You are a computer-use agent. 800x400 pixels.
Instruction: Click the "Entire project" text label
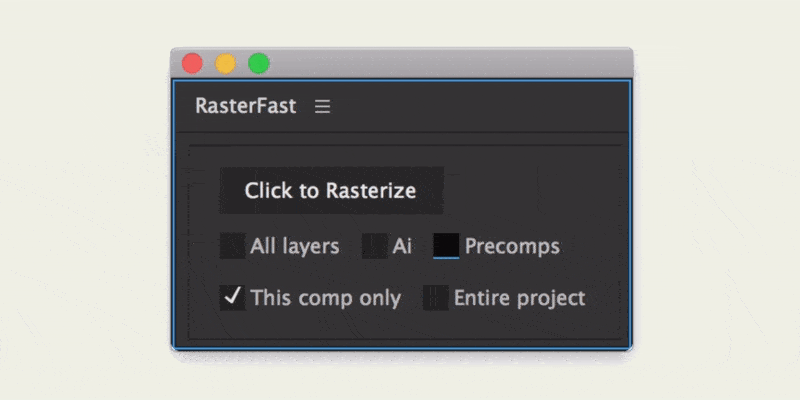519,298
